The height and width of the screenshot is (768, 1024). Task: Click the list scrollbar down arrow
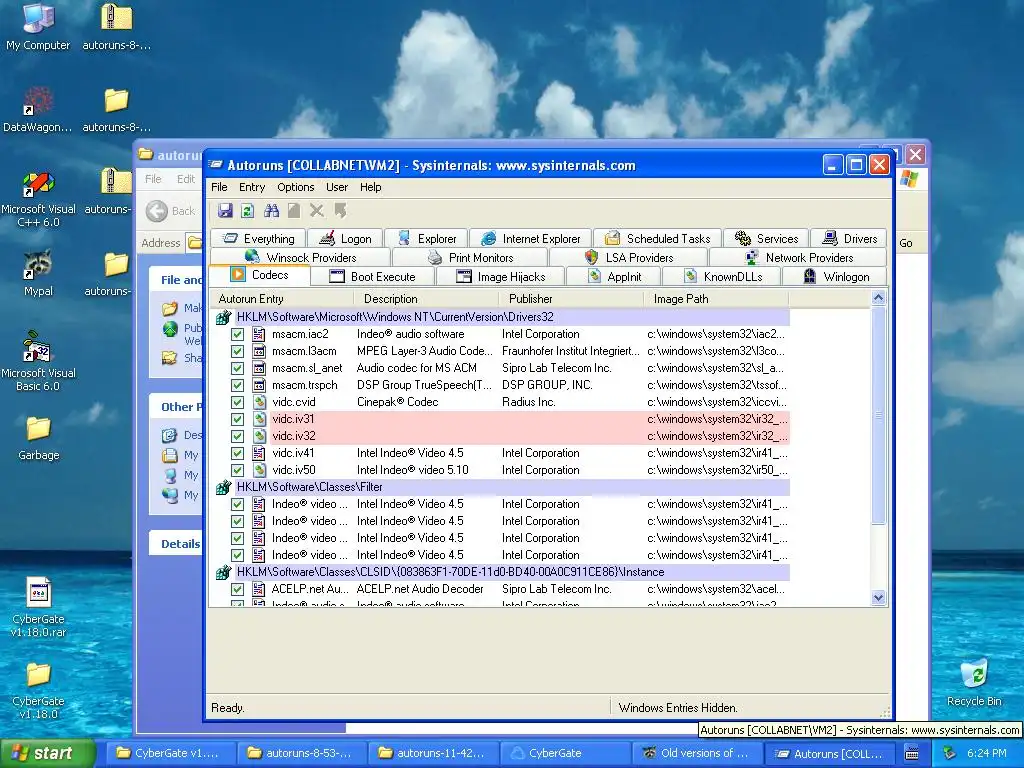coord(878,597)
